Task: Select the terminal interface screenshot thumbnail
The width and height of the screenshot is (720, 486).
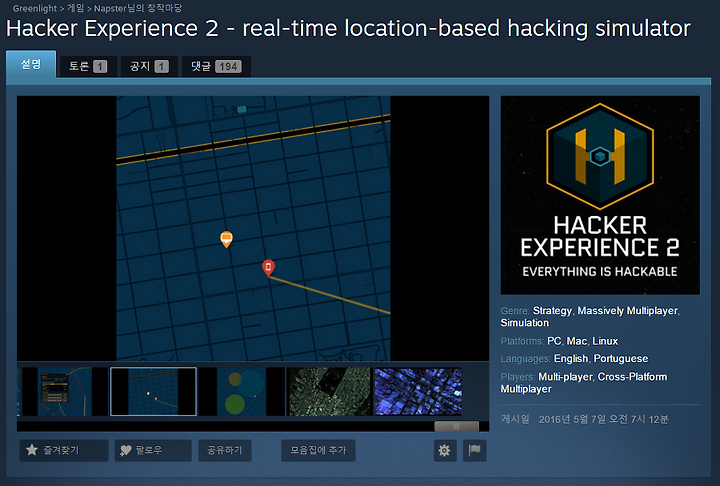Action: pyautogui.click(x=65, y=391)
